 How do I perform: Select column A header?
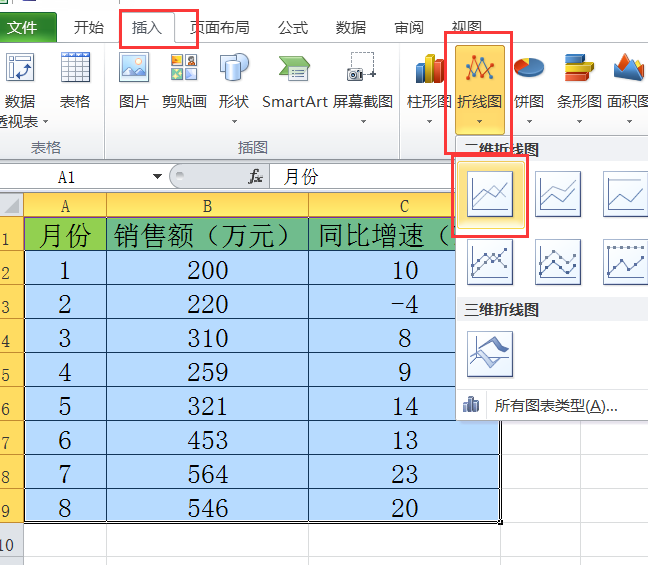(65, 205)
